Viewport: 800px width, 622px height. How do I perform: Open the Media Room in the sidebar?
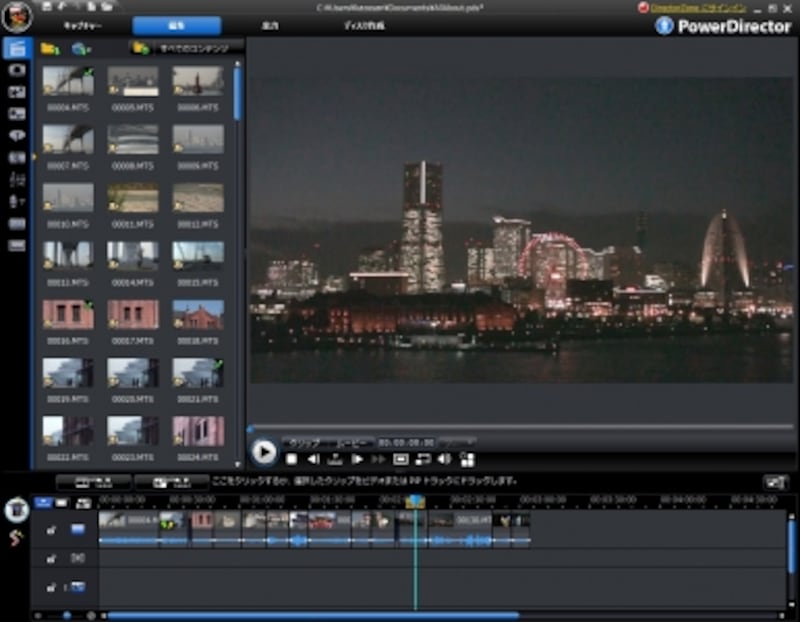tap(17, 48)
